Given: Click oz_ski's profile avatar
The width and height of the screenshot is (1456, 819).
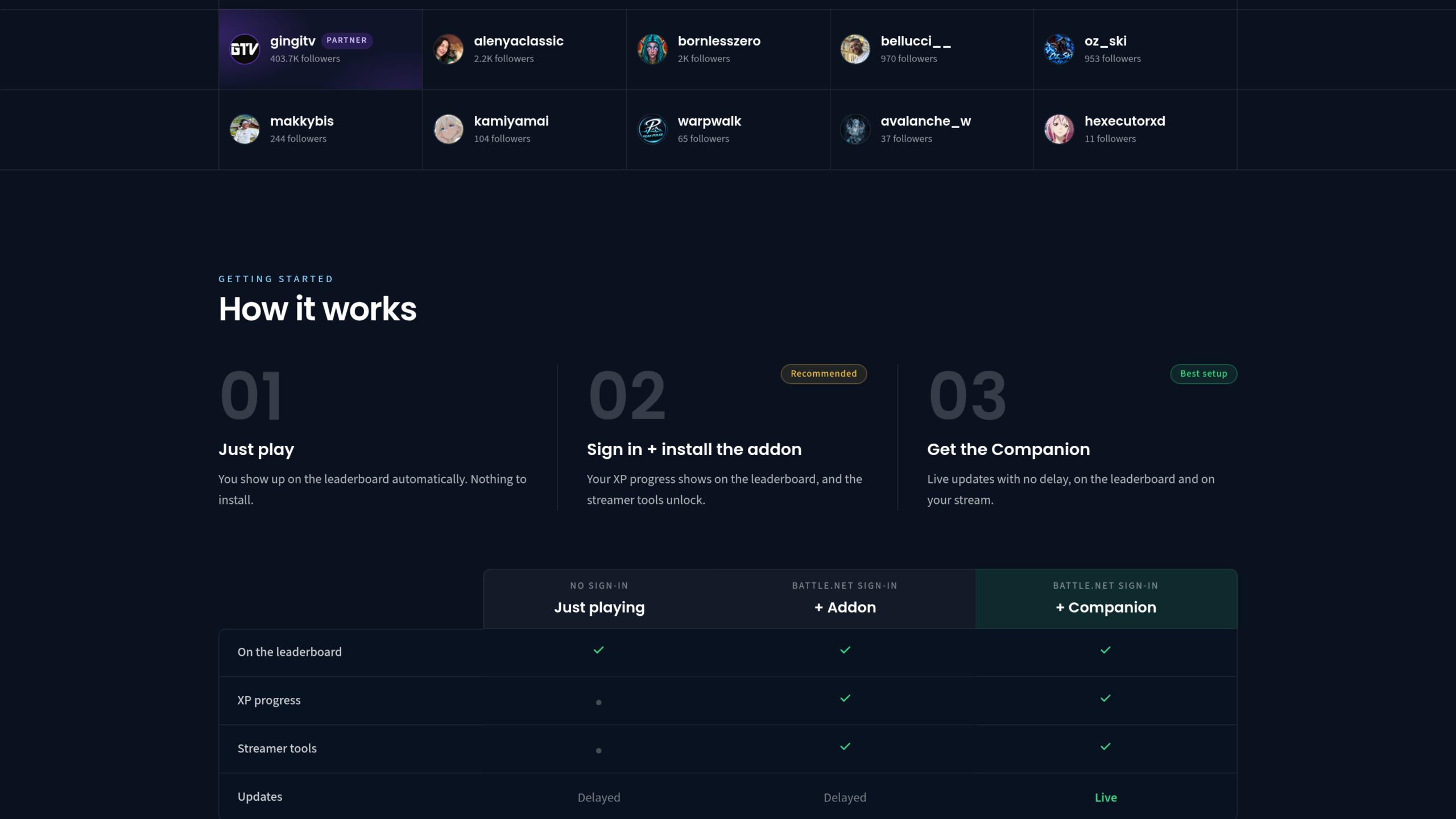Looking at the screenshot, I should [x=1059, y=49].
